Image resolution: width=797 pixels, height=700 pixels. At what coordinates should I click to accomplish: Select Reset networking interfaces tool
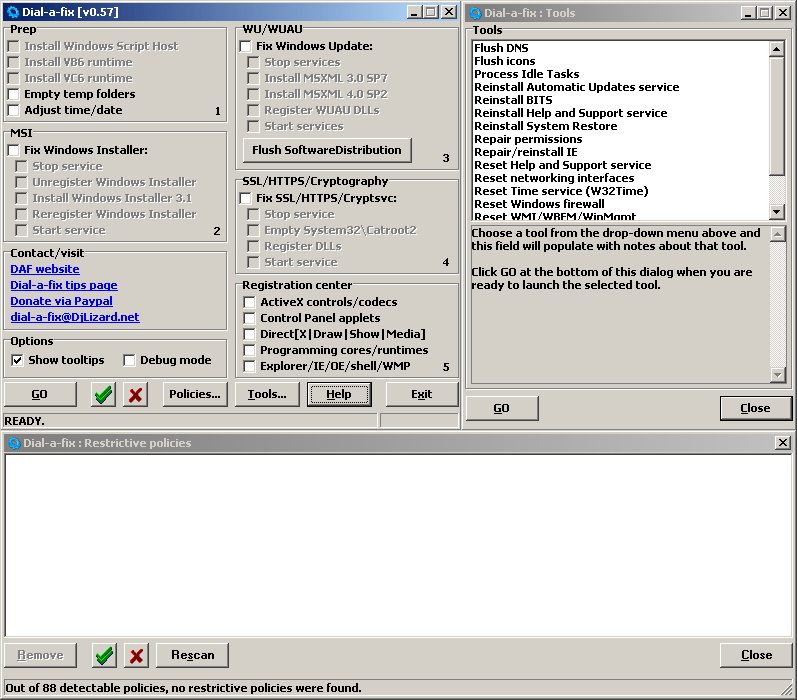(554, 178)
